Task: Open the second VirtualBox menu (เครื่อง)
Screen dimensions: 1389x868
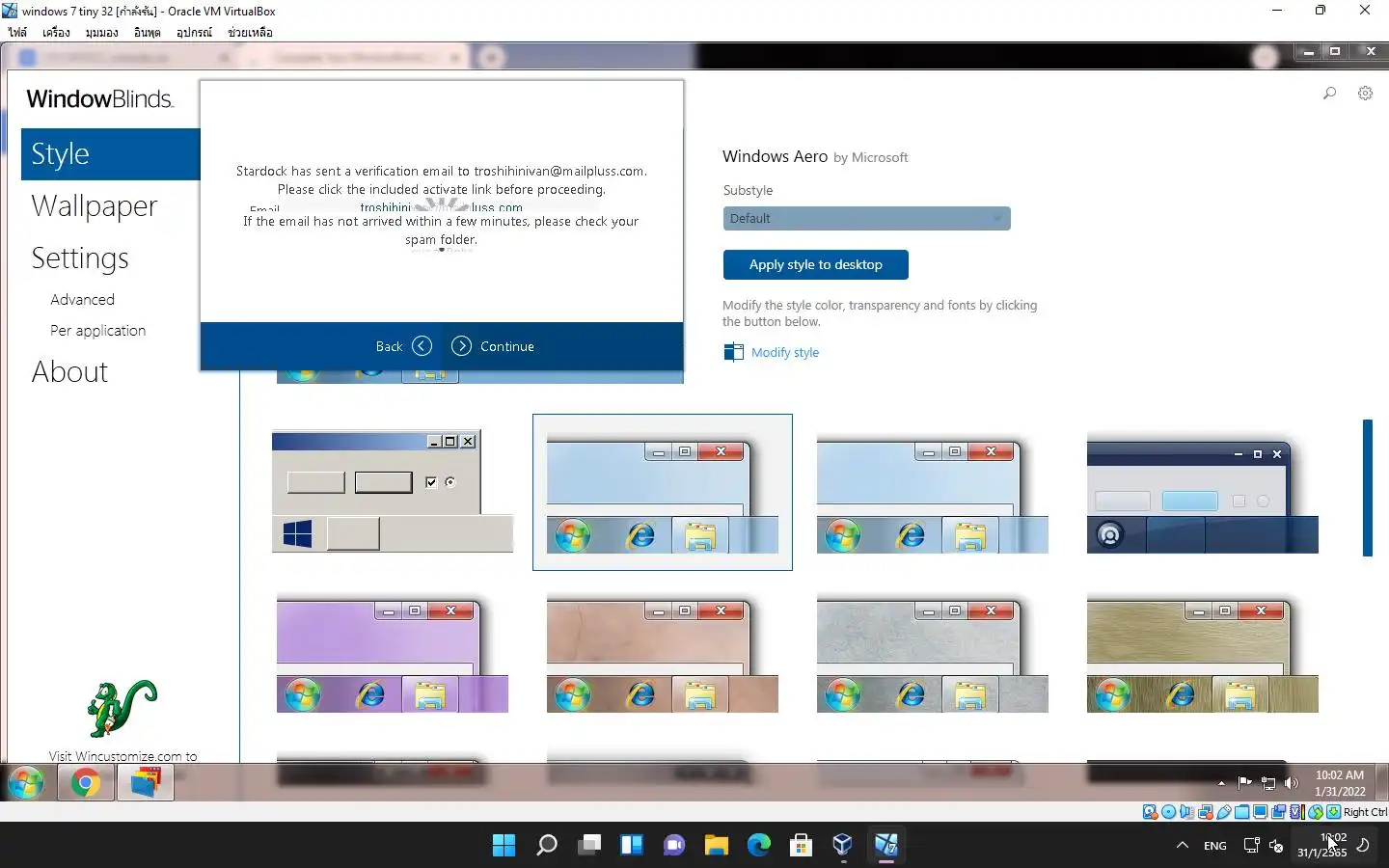Action: [56, 32]
